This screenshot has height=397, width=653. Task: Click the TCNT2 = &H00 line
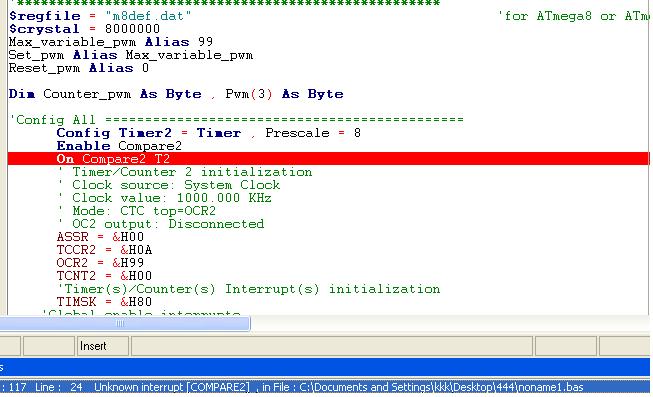pyautogui.click(x=105, y=276)
